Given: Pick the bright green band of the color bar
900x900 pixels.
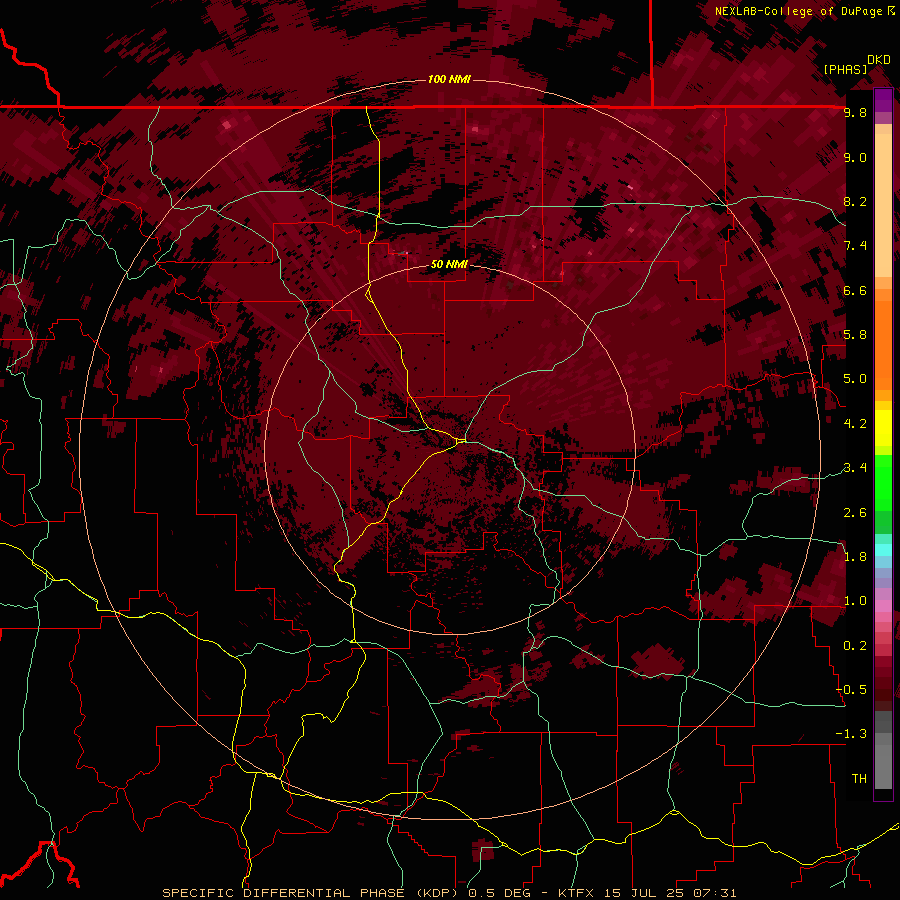Looking at the screenshot, I should click(883, 483).
